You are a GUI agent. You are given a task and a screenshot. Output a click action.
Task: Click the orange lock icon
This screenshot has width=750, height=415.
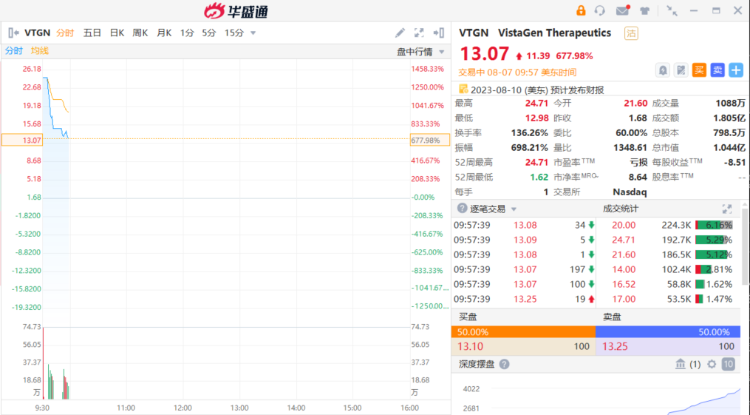(x=581, y=11)
